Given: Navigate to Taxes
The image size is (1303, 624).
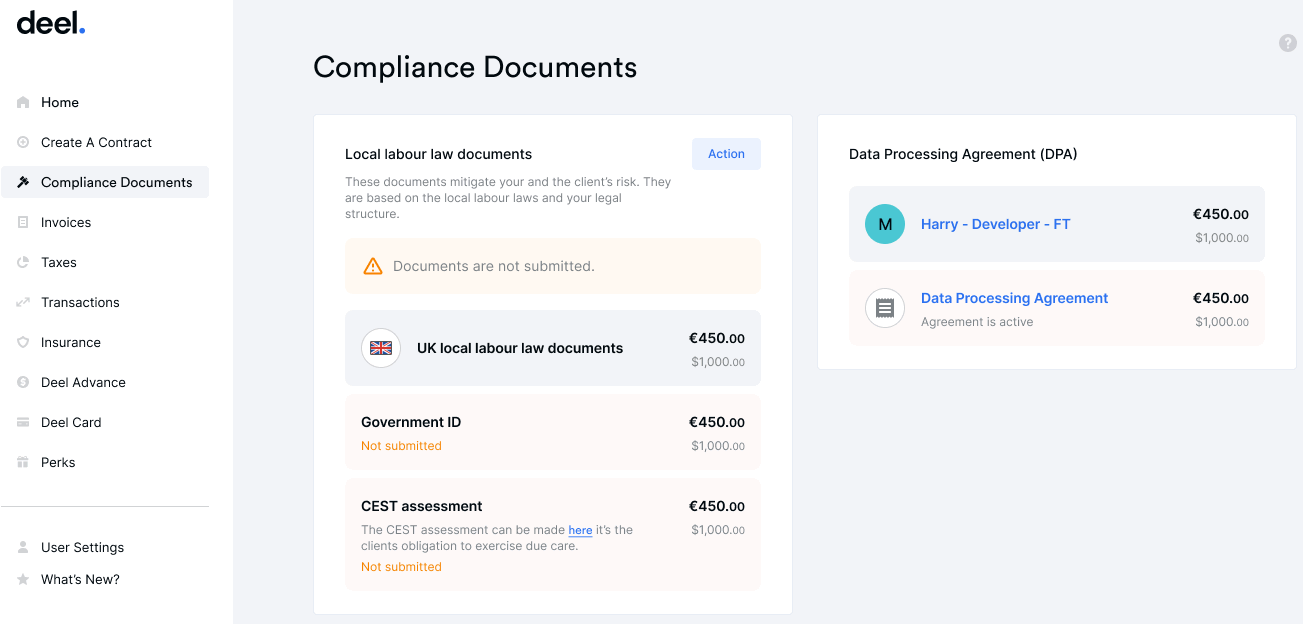Looking at the screenshot, I should (x=105, y=262).
